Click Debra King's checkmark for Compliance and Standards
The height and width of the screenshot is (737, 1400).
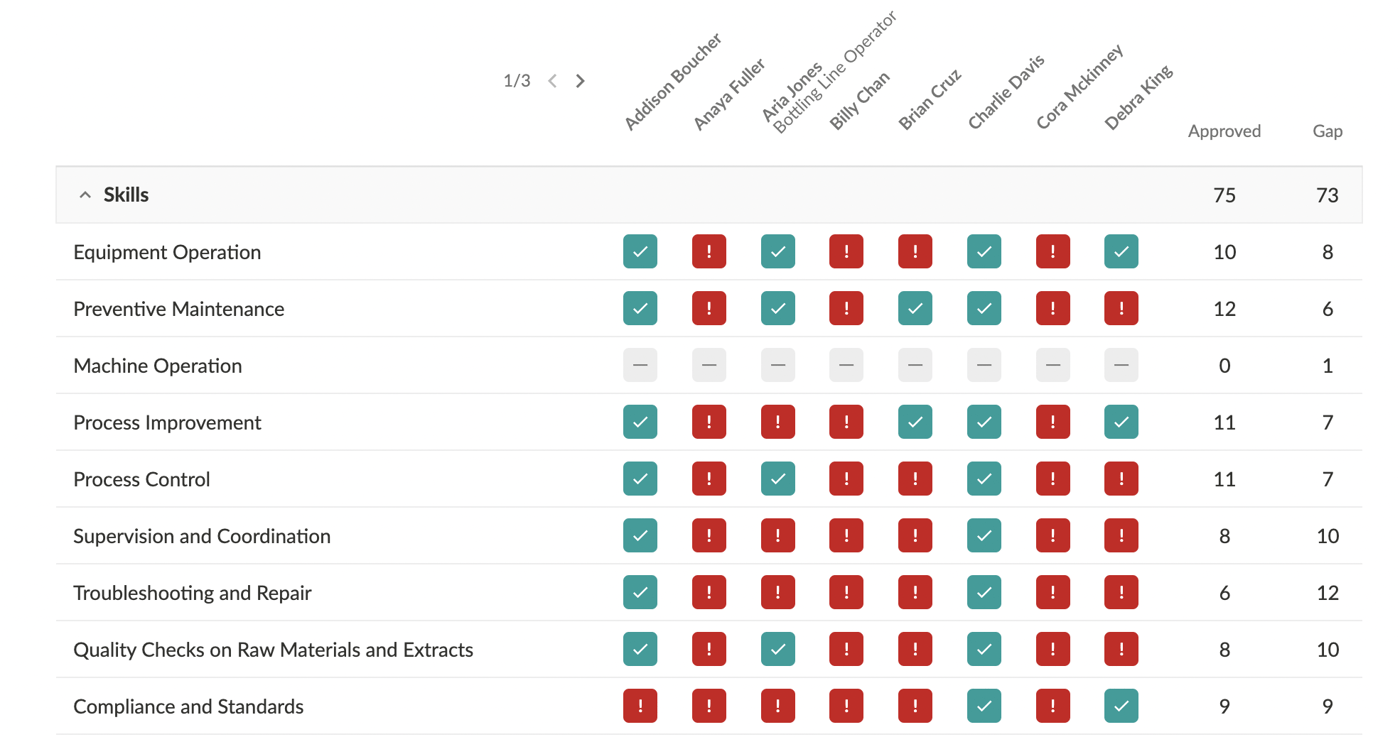(x=1121, y=706)
